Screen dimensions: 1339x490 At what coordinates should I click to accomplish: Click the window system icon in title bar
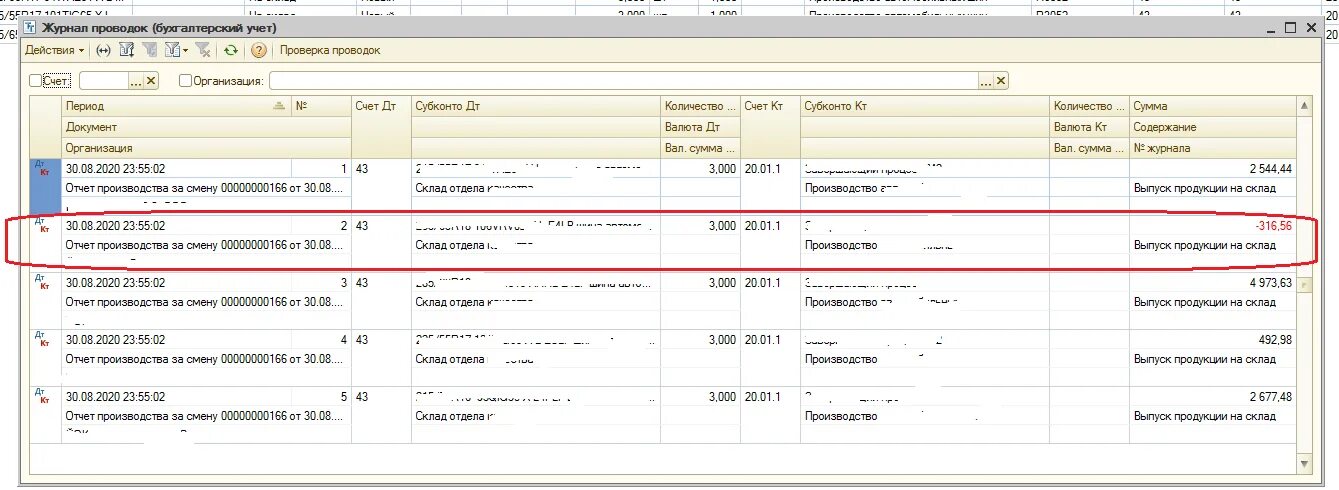click(x=31, y=28)
